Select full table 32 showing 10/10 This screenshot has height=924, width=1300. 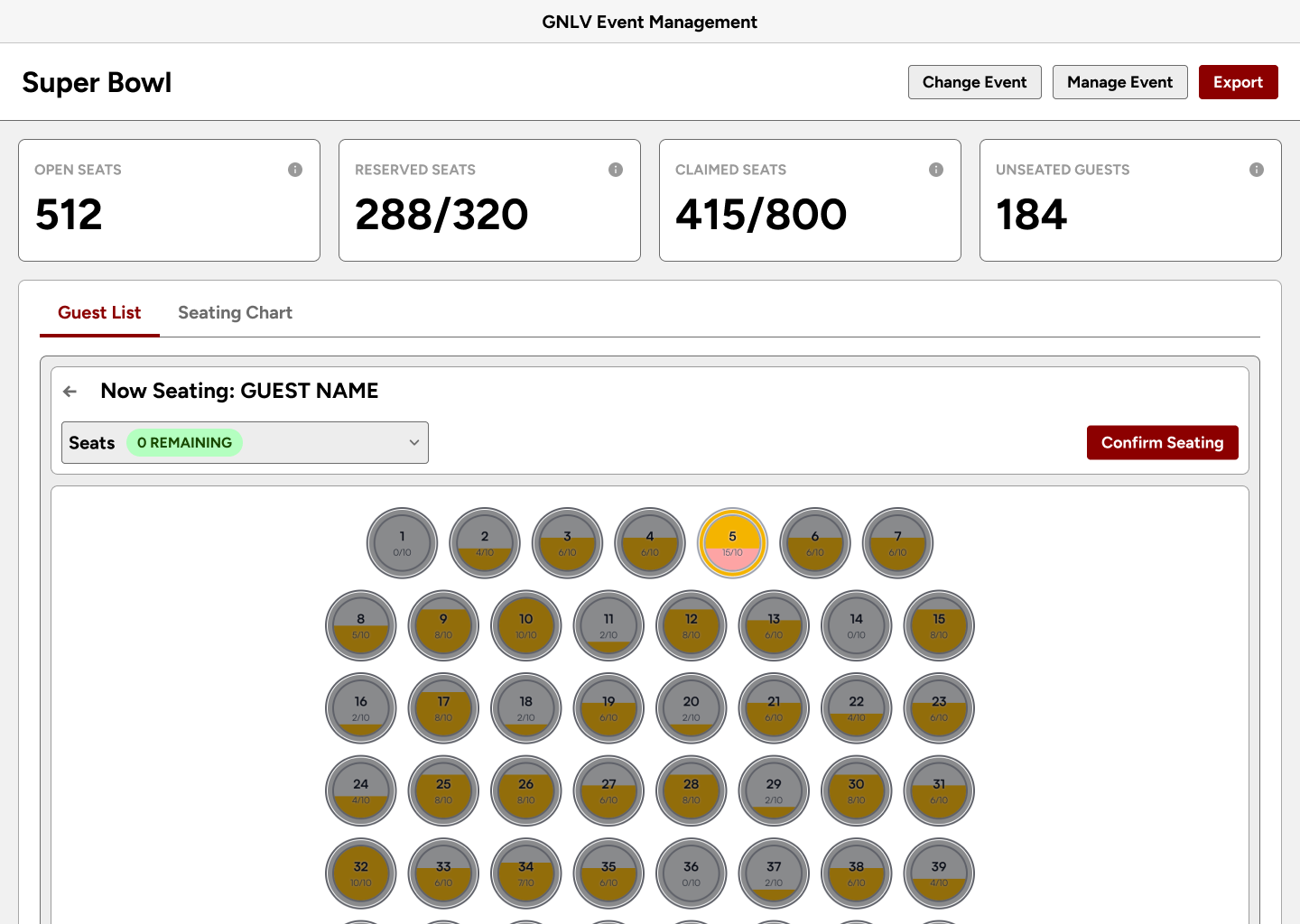(361, 873)
